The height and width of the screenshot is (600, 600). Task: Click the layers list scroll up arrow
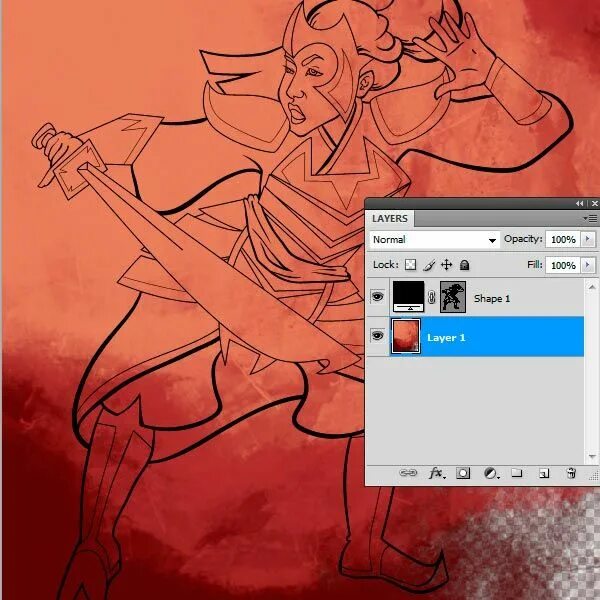[x=592, y=287]
